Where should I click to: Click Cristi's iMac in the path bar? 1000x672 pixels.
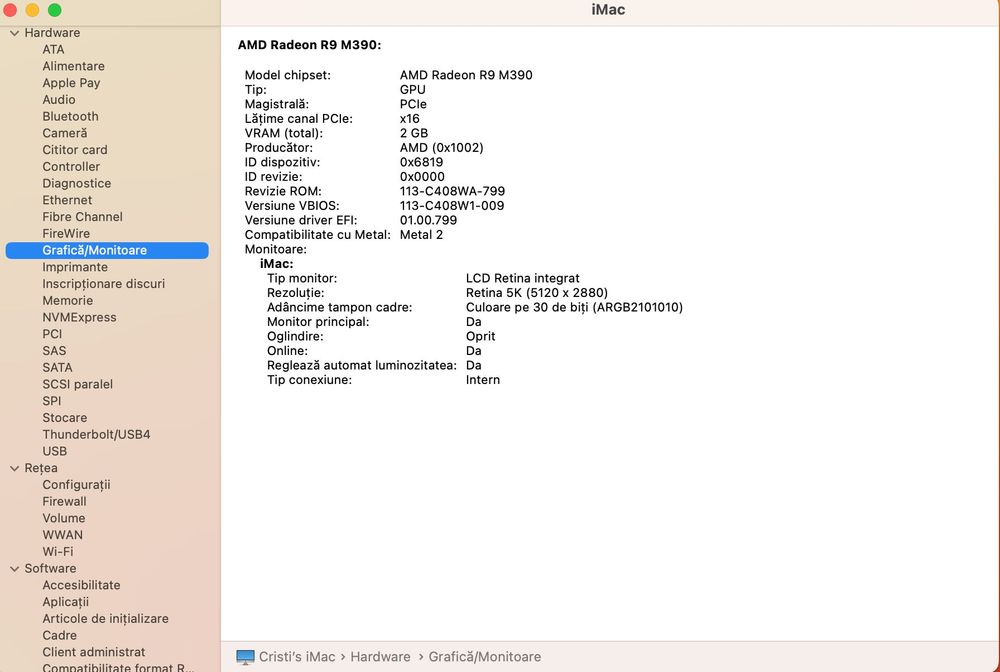[x=297, y=657]
